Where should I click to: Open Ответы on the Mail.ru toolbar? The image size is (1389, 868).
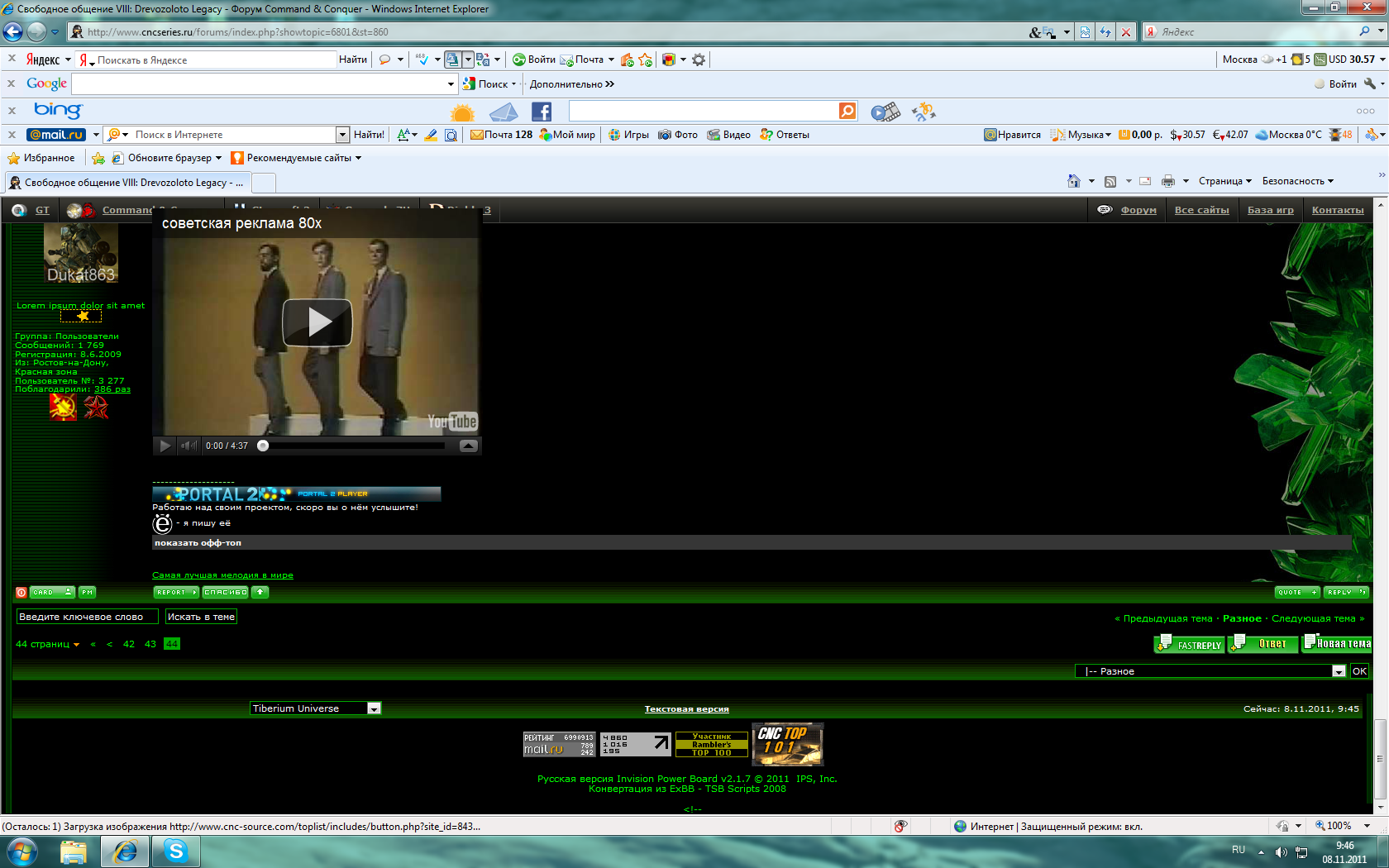point(785,135)
